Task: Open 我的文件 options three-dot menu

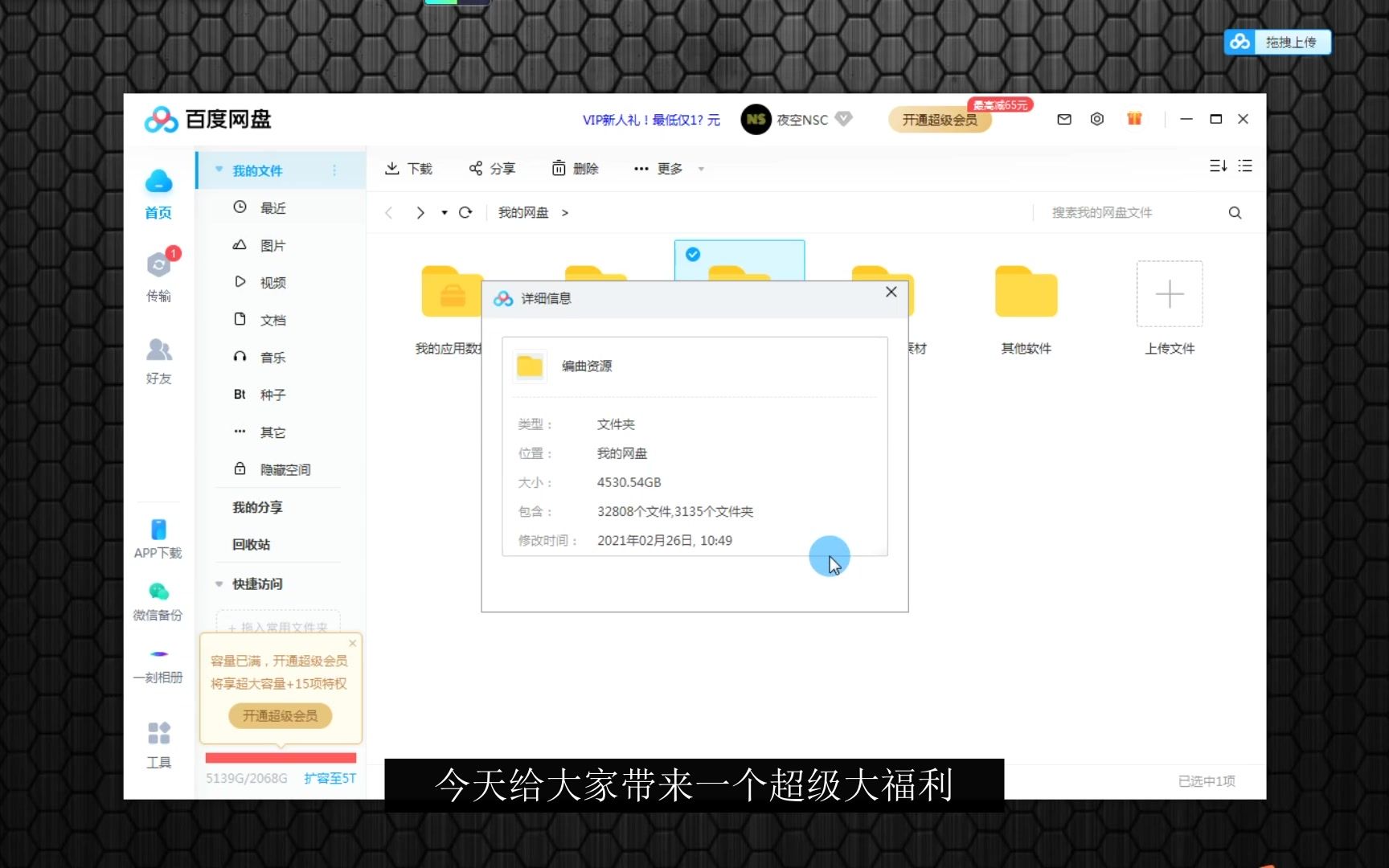Action: pyautogui.click(x=334, y=170)
